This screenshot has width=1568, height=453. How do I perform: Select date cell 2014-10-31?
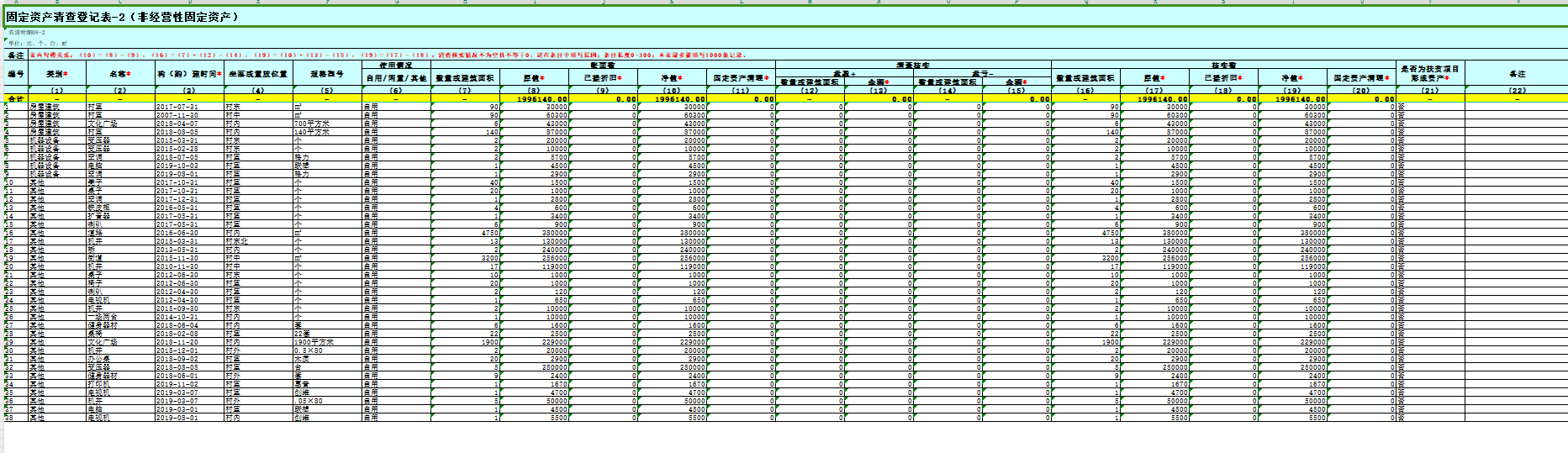click(189, 317)
